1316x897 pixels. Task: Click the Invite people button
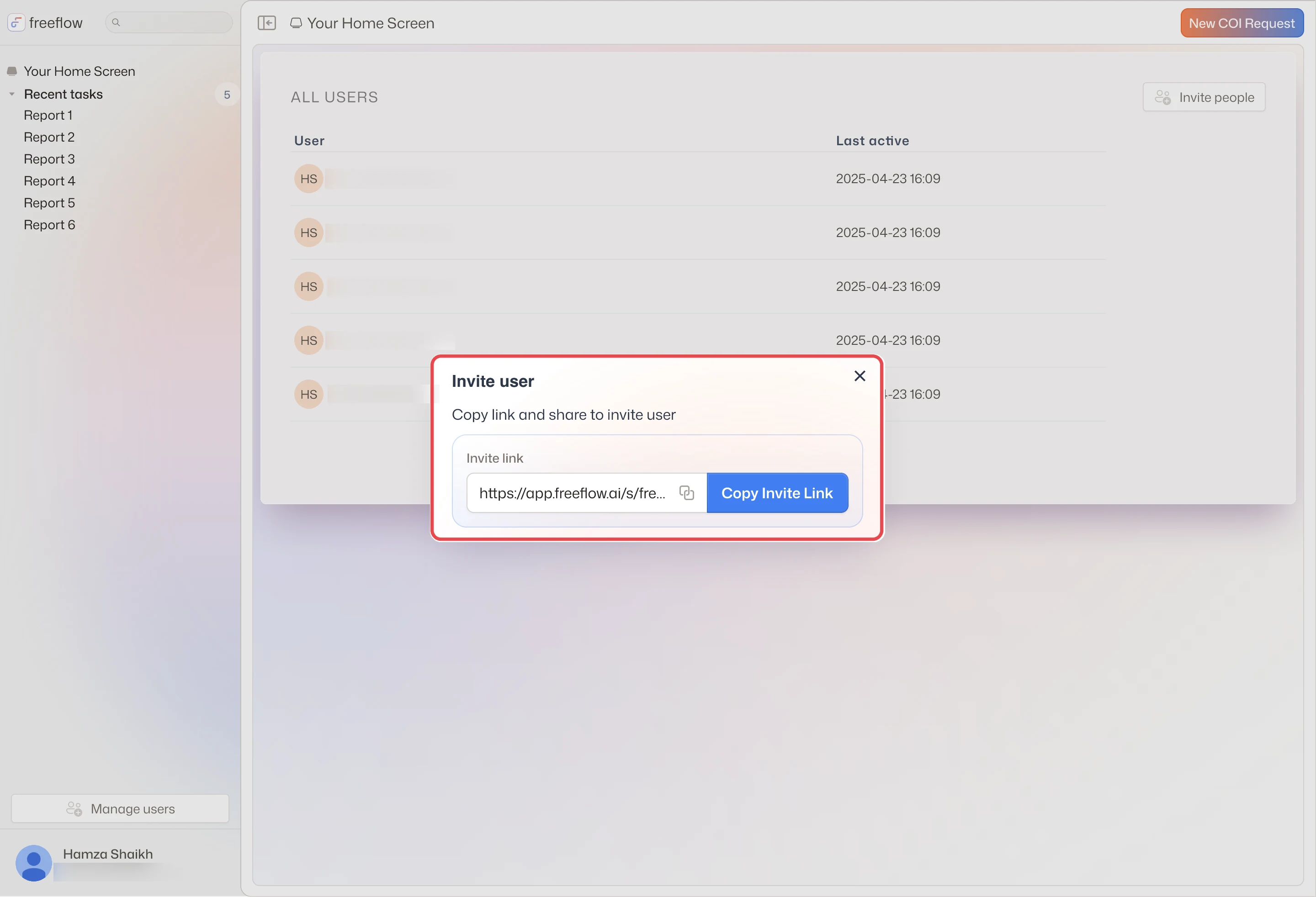click(1204, 97)
